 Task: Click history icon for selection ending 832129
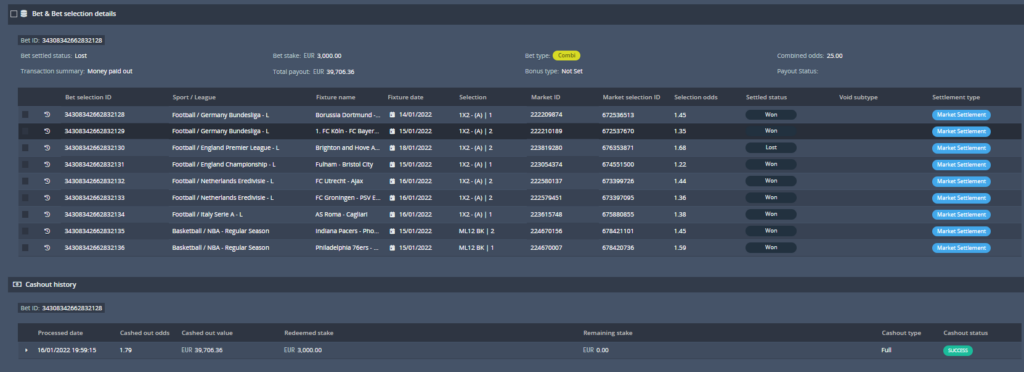[x=47, y=131]
